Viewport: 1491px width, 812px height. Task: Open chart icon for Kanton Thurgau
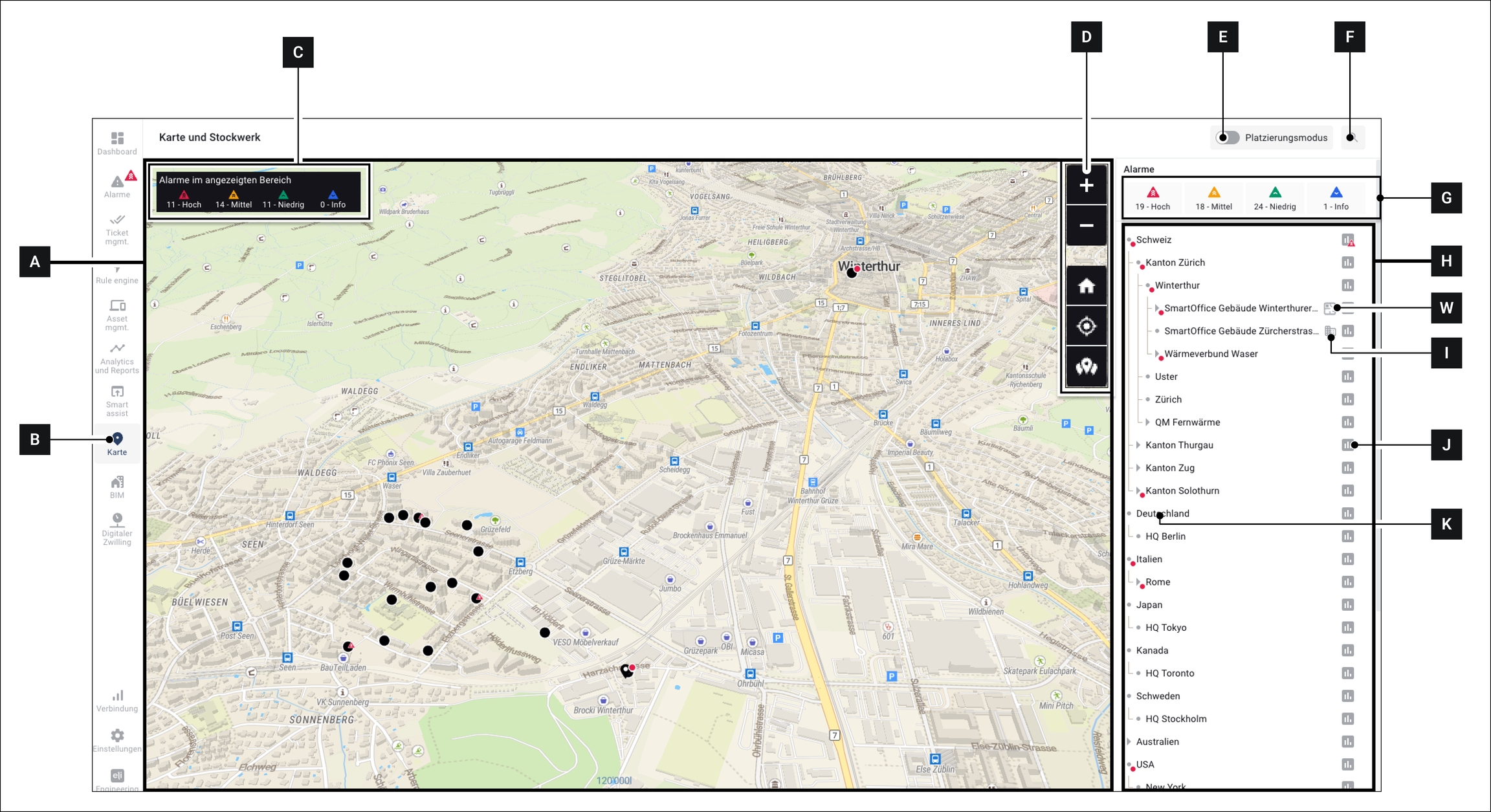click(1347, 445)
